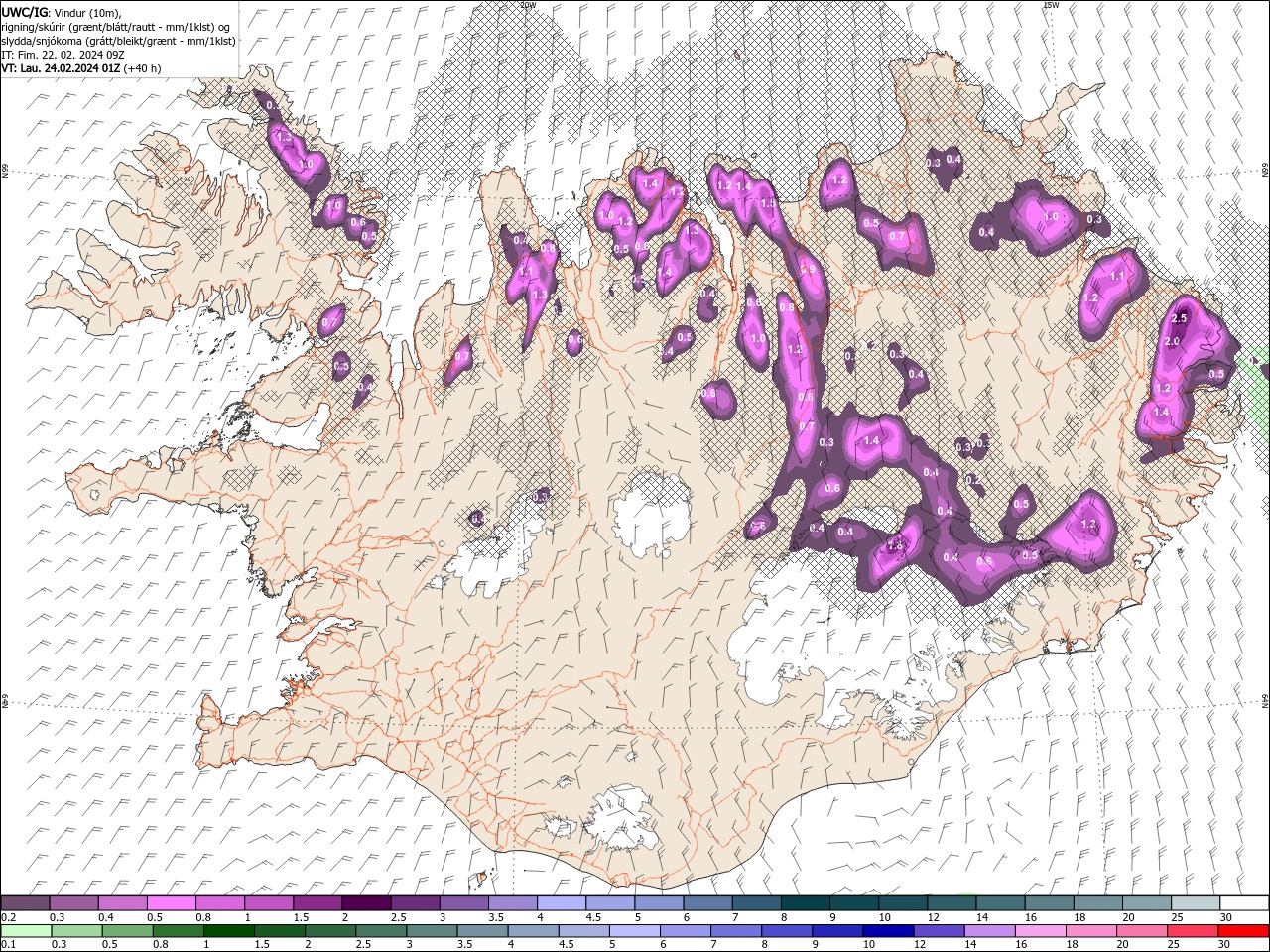Click the 'slydda/snjókoma' legend description line
1270x952 pixels.
tap(118, 41)
